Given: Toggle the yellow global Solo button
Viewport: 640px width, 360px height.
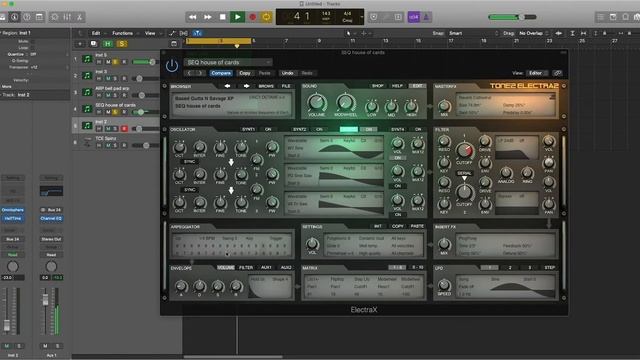Looking at the screenshot, I should (122, 44).
